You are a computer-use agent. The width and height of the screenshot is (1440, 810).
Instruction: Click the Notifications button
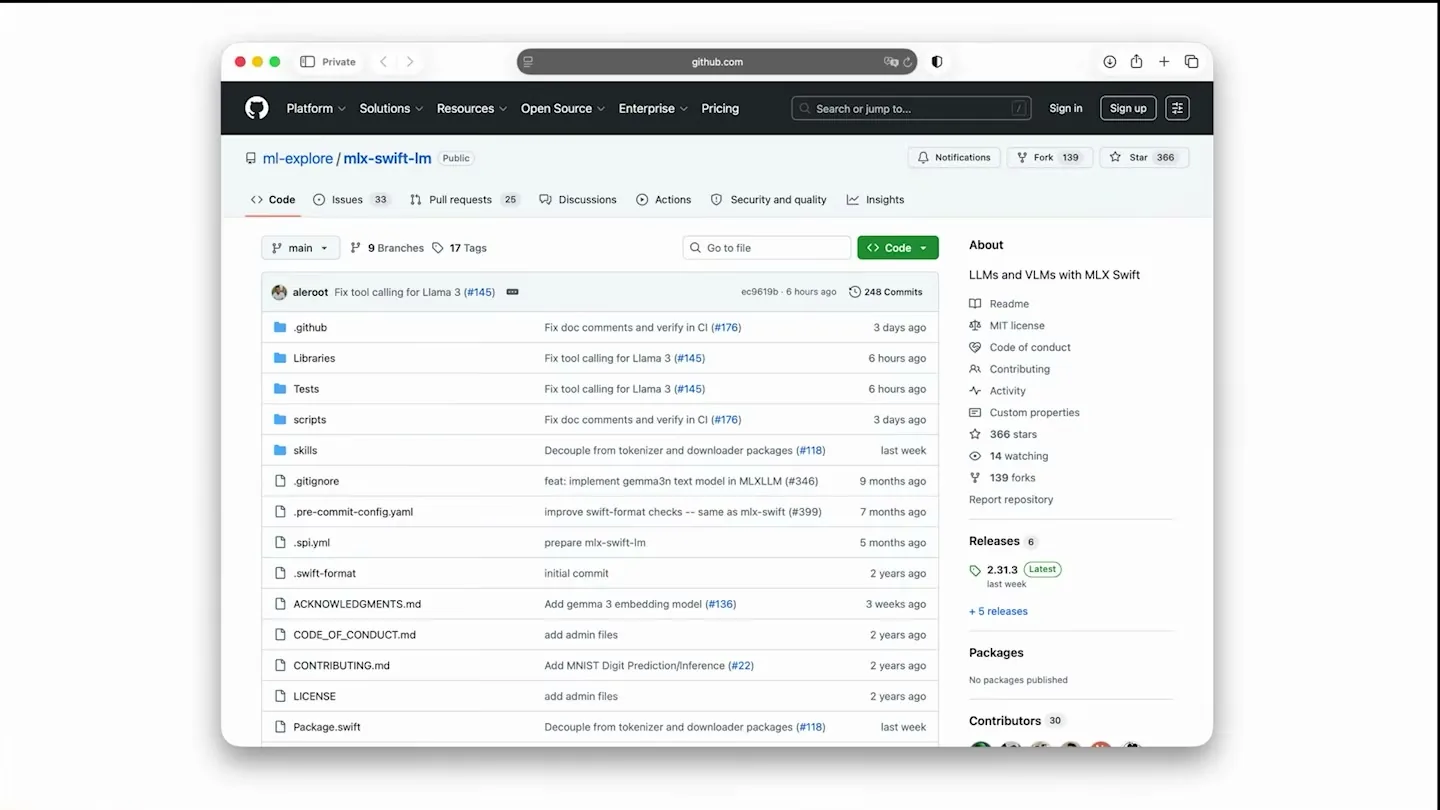pos(954,158)
